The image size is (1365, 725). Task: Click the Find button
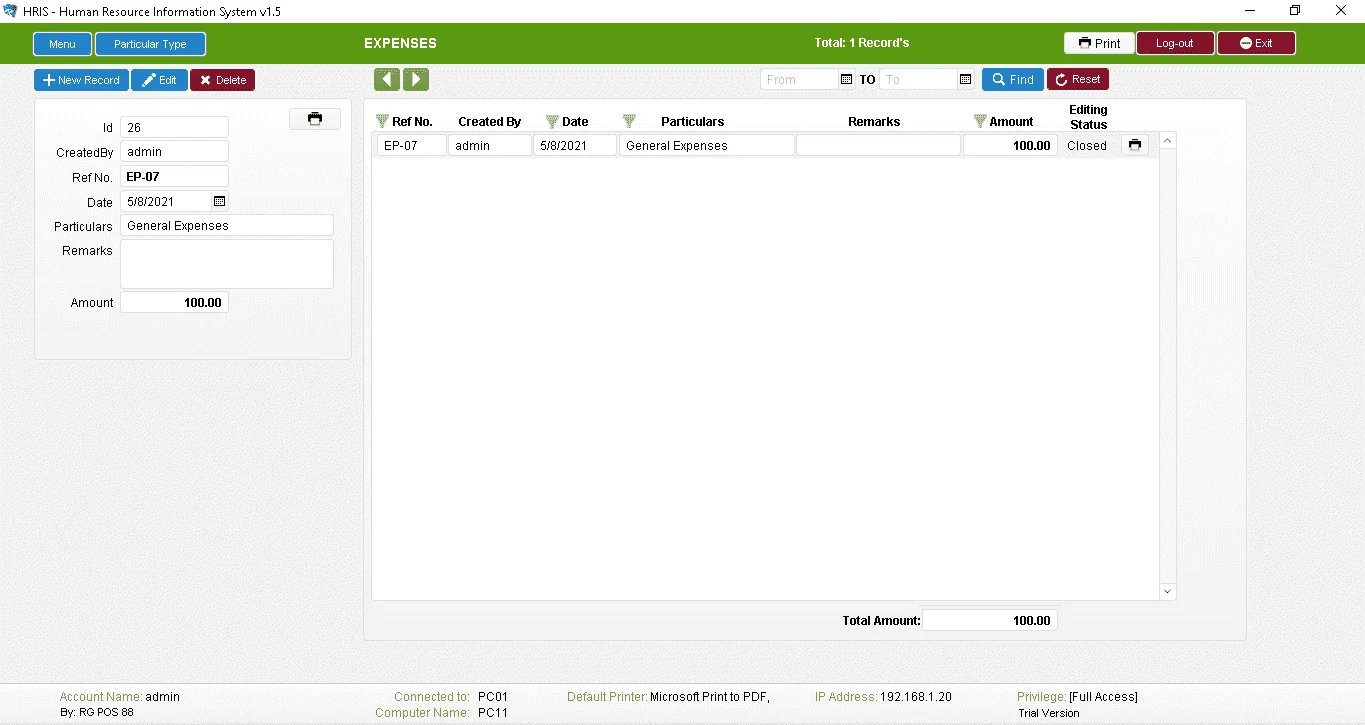click(x=1012, y=80)
